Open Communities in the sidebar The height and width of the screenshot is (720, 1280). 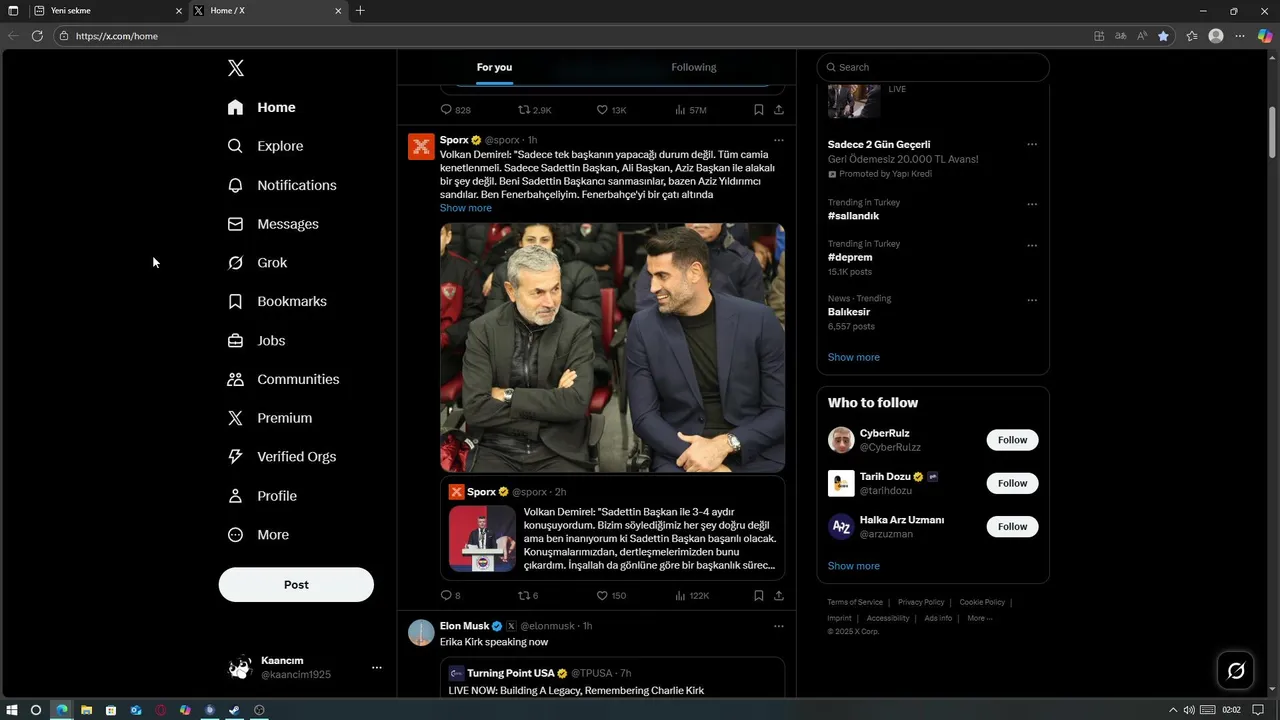click(x=284, y=379)
